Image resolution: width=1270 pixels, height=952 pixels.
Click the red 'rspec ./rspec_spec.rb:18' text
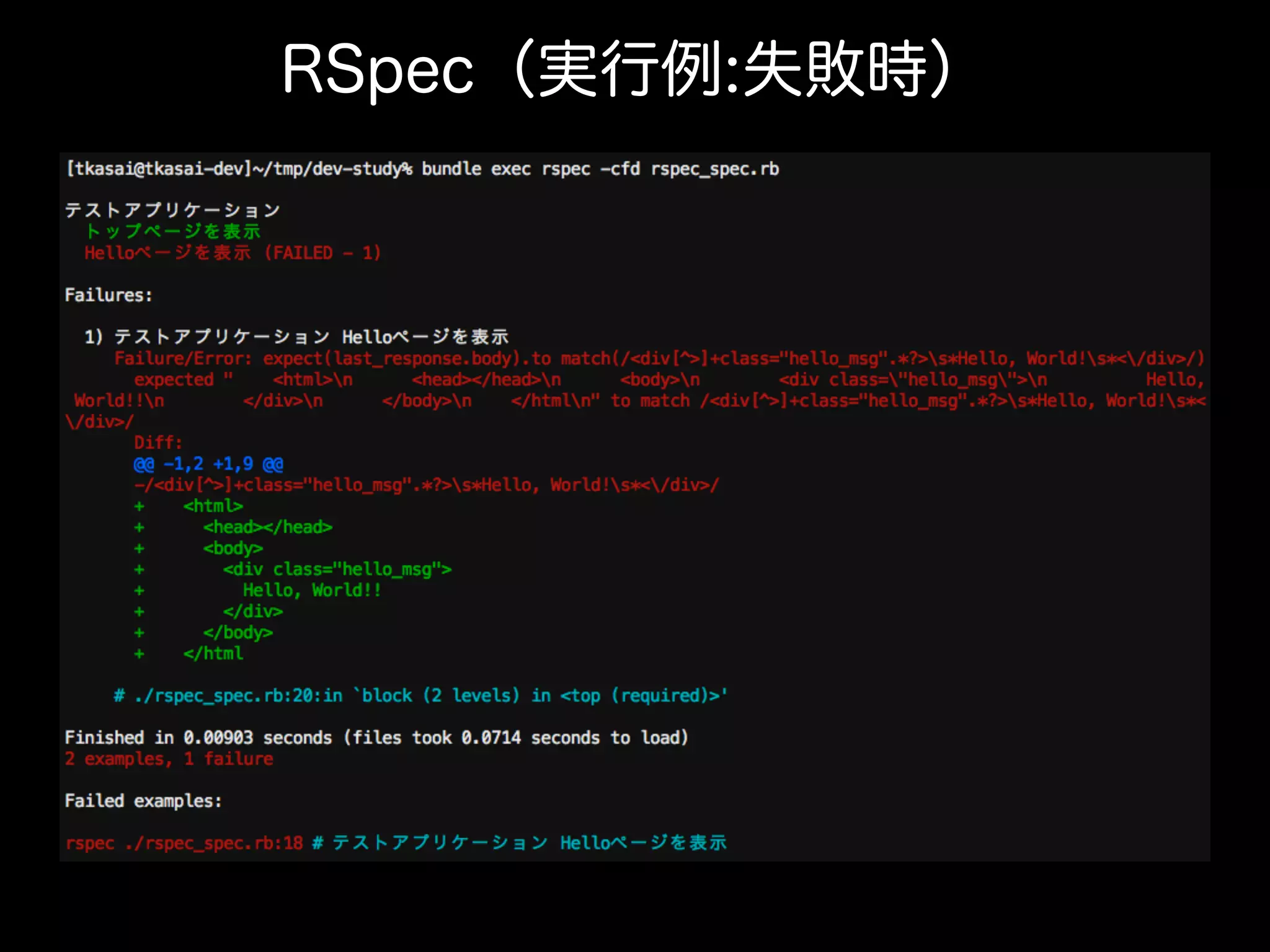click(x=184, y=843)
